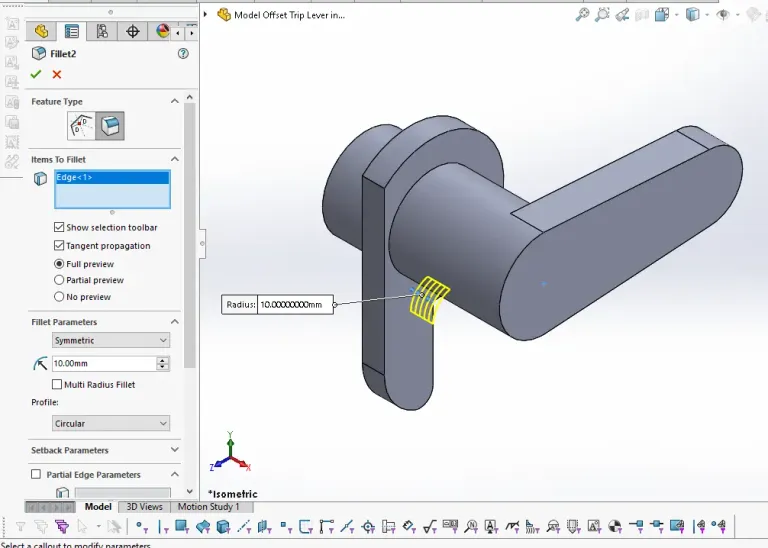Expand the Setback Parameters section

(175, 451)
